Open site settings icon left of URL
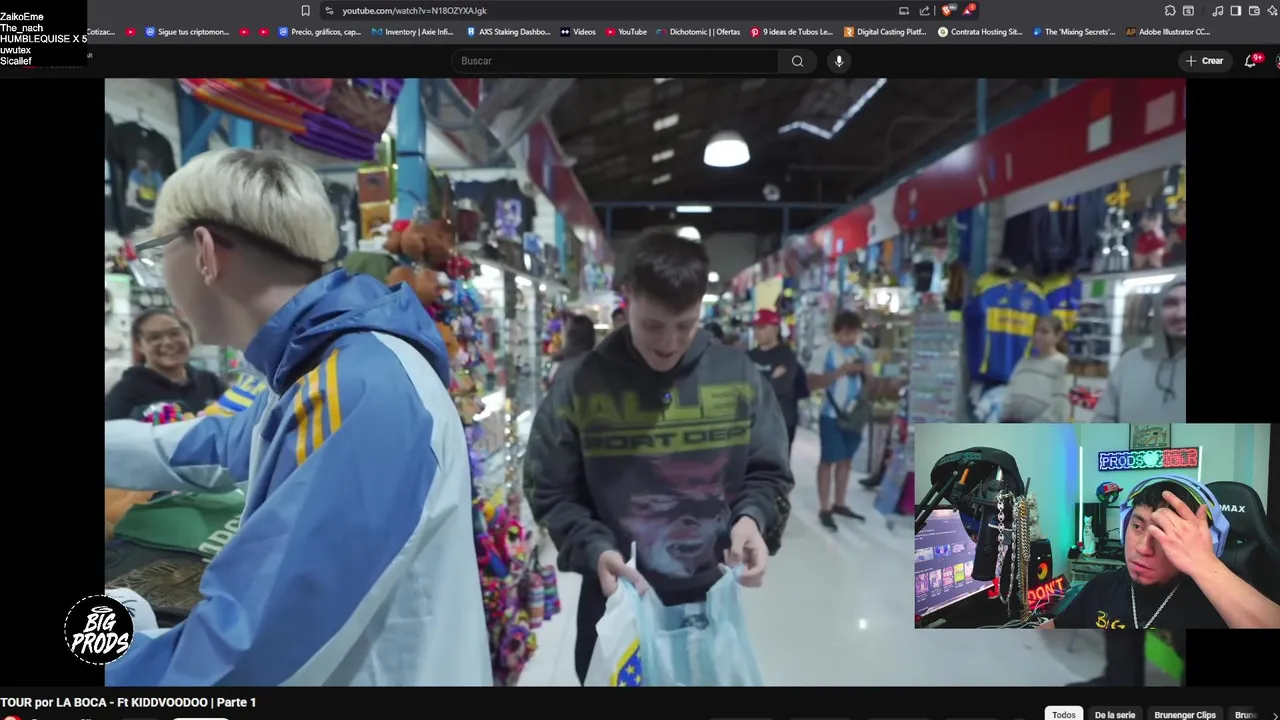The height and width of the screenshot is (720, 1280). pyautogui.click(x=329, y=11)
